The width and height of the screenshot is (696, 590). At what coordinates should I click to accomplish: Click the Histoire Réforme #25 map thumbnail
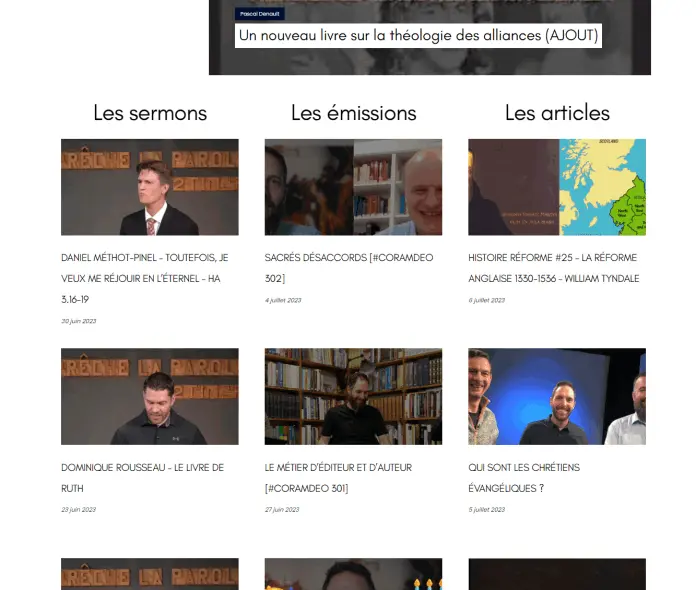[557, 187]
